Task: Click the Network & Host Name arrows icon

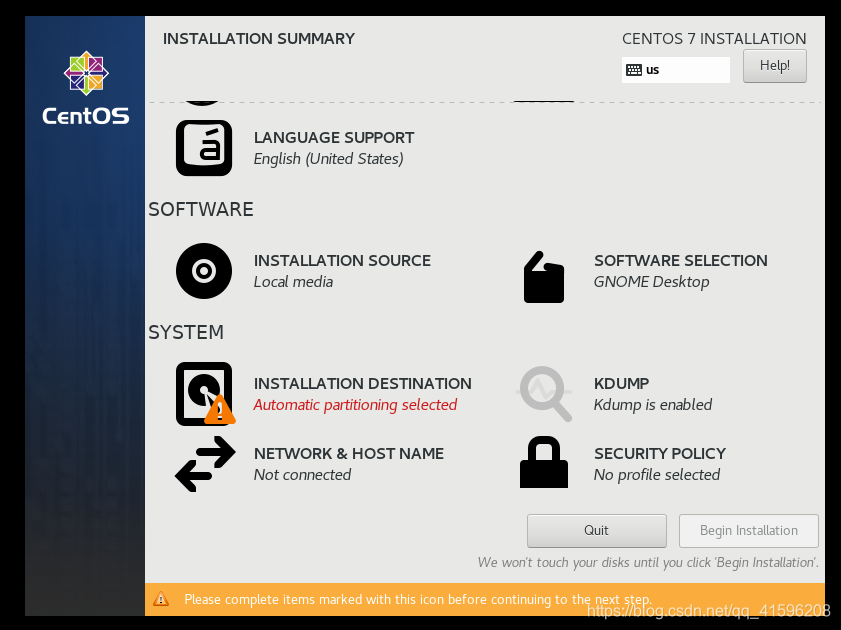Action: pos(205,464)
